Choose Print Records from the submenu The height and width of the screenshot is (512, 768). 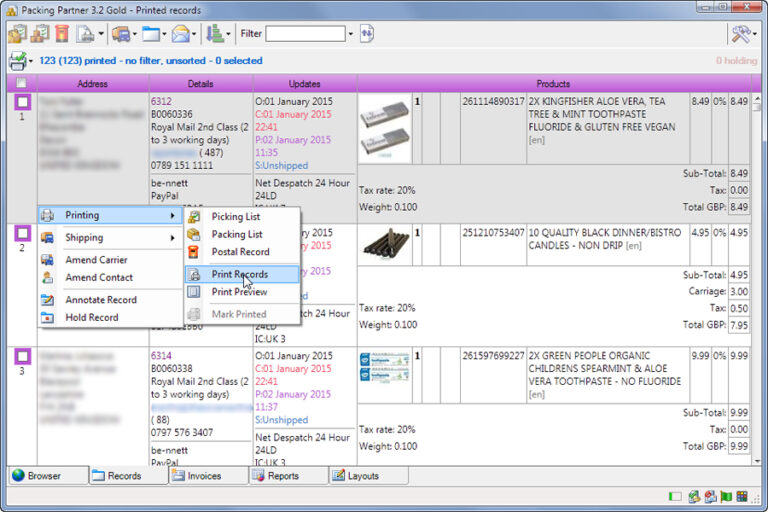pyautogui.click(x=239, y=274)
